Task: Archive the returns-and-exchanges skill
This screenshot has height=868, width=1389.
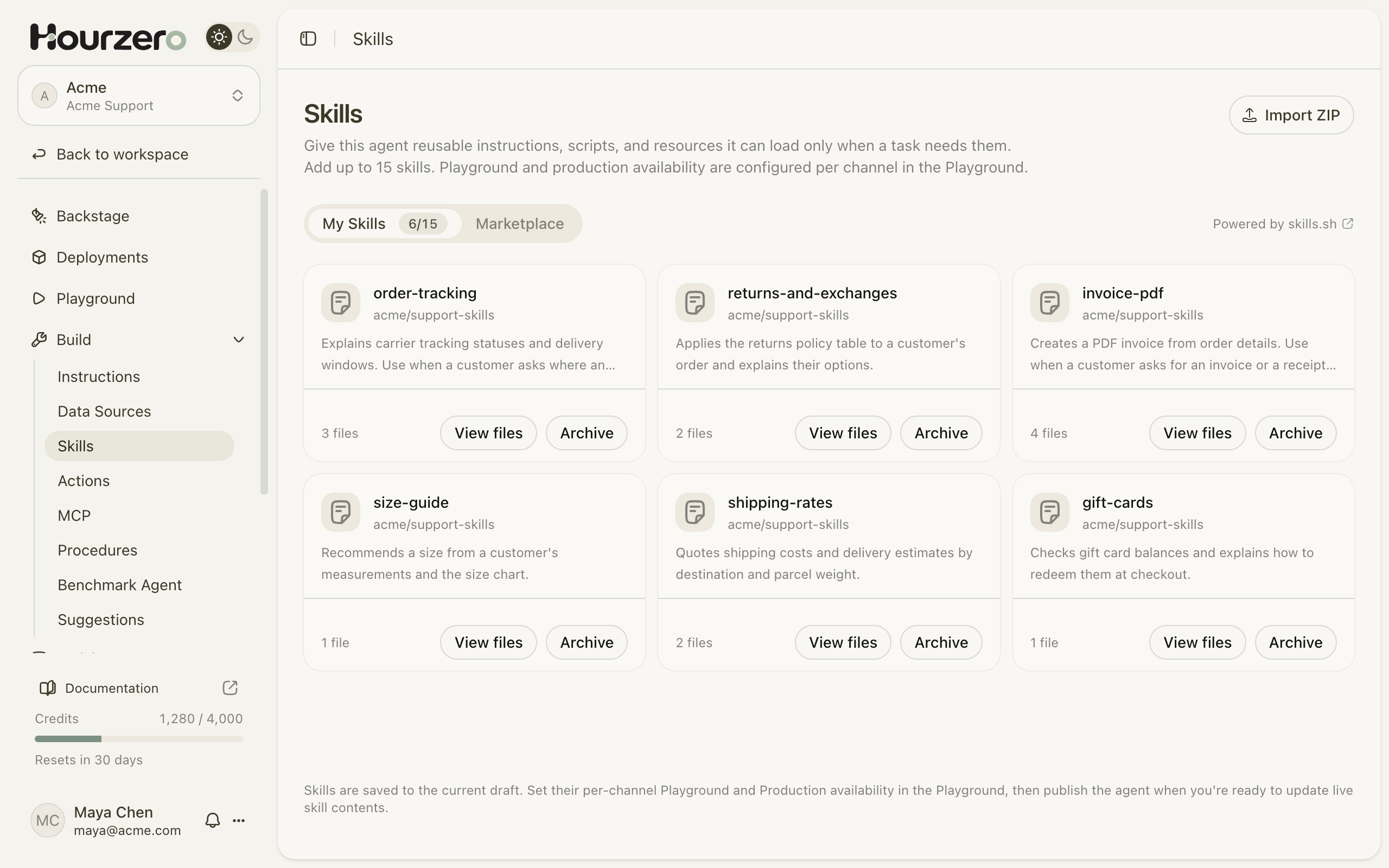Action: [x=941, y=433]
